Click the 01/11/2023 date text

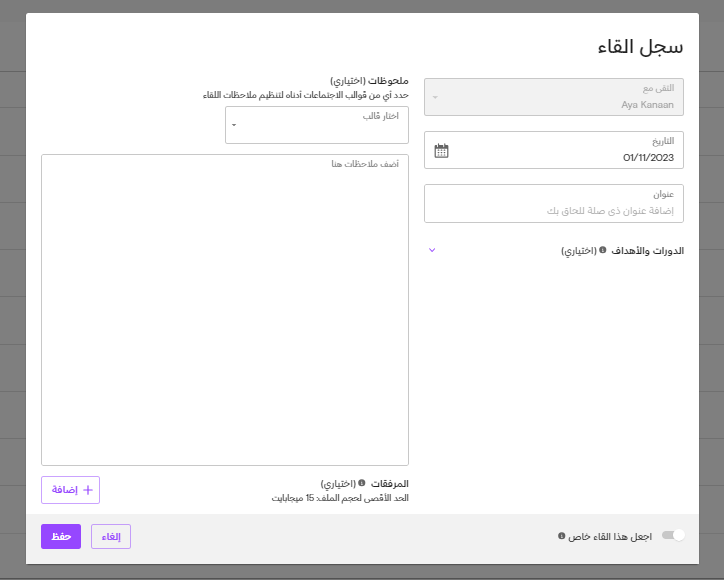point(650,157)
